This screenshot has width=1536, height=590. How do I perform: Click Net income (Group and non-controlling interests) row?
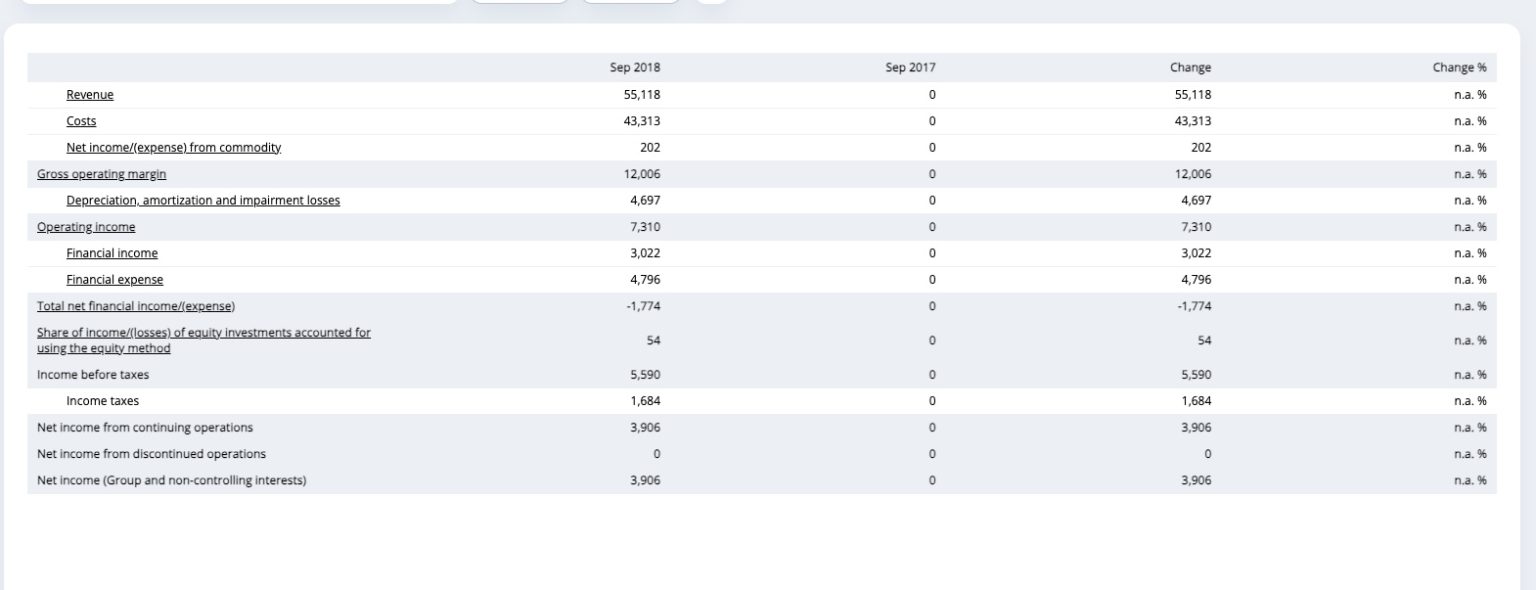point(762,480)
